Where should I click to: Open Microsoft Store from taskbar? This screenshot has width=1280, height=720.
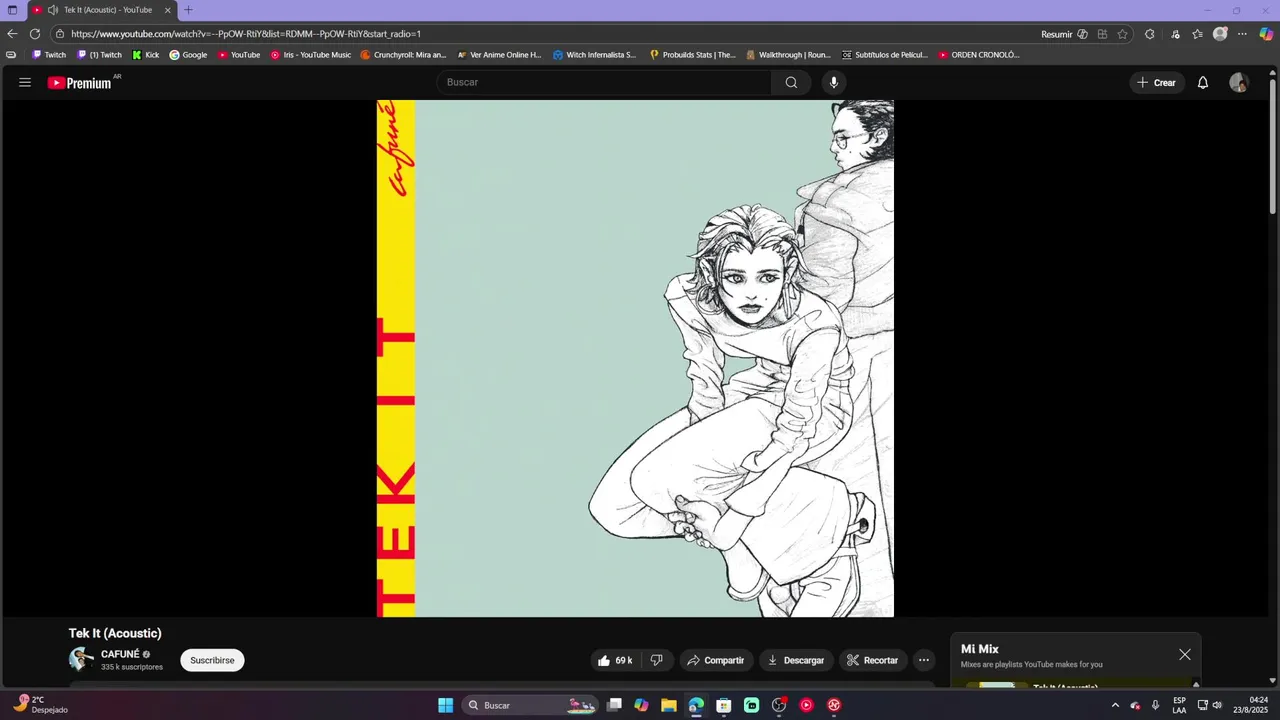tap(723, 705)
